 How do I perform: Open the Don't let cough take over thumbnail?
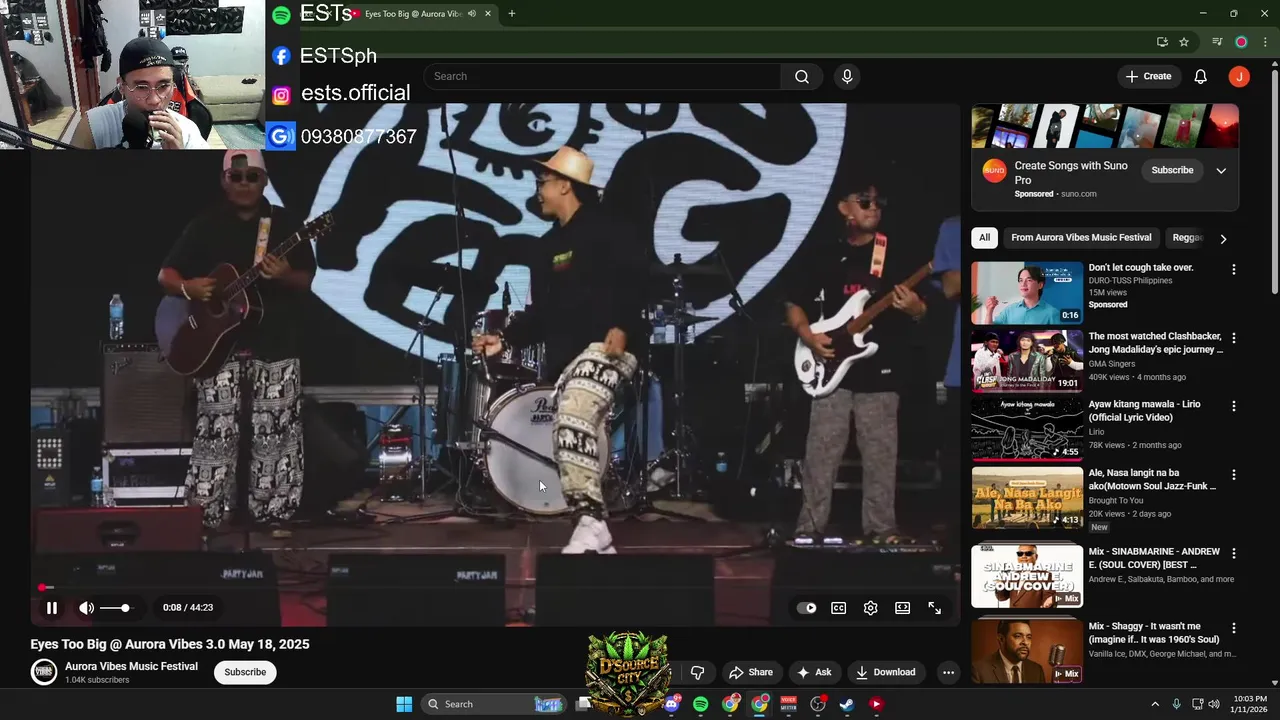tap(1027, 293)
